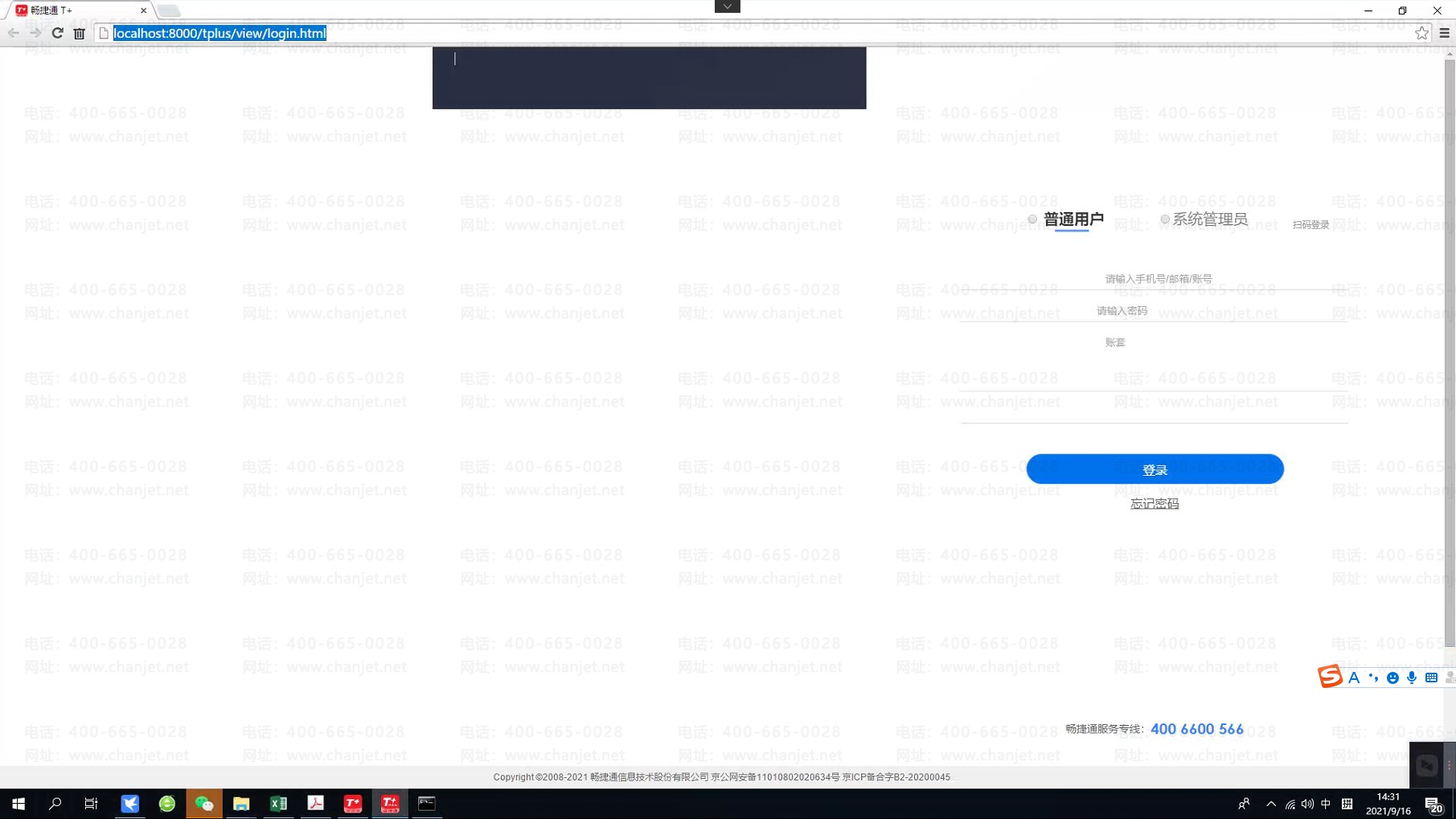Screen dimensions: 1456x819
Task: Open the command prompt taskbar icon
Action: [x=427, y=804]
